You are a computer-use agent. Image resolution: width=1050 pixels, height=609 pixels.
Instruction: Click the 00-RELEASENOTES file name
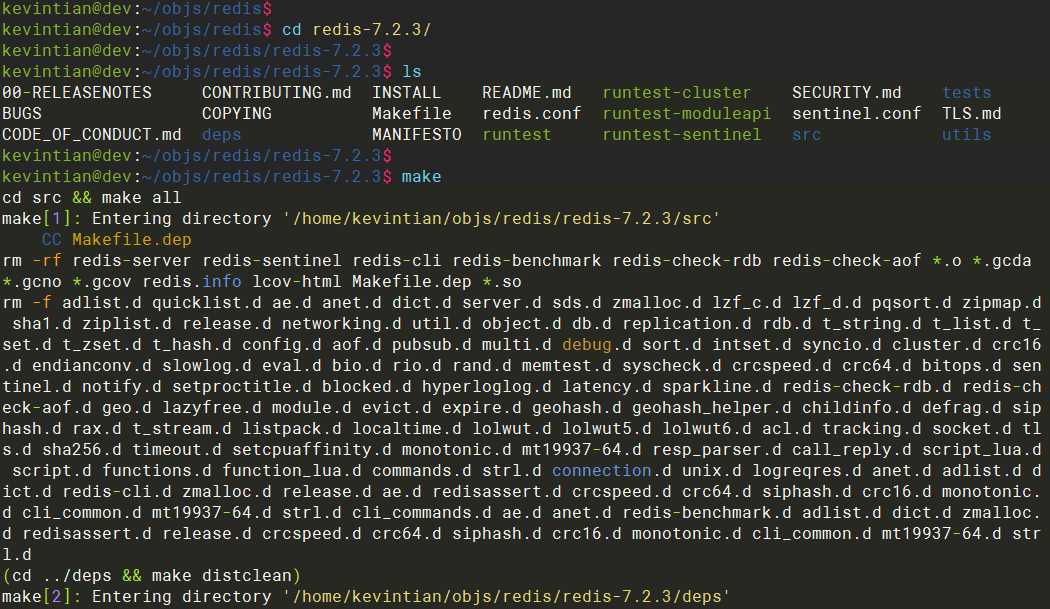(77, 93)
